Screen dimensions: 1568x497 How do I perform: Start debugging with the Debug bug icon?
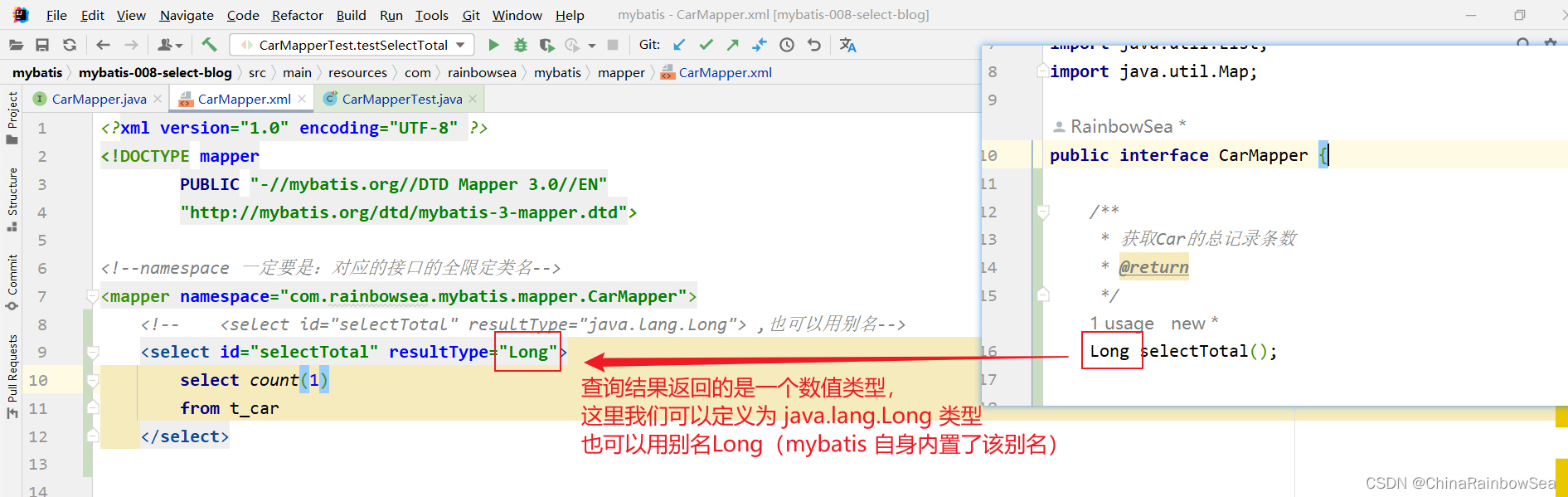click(x=521, y=45)
